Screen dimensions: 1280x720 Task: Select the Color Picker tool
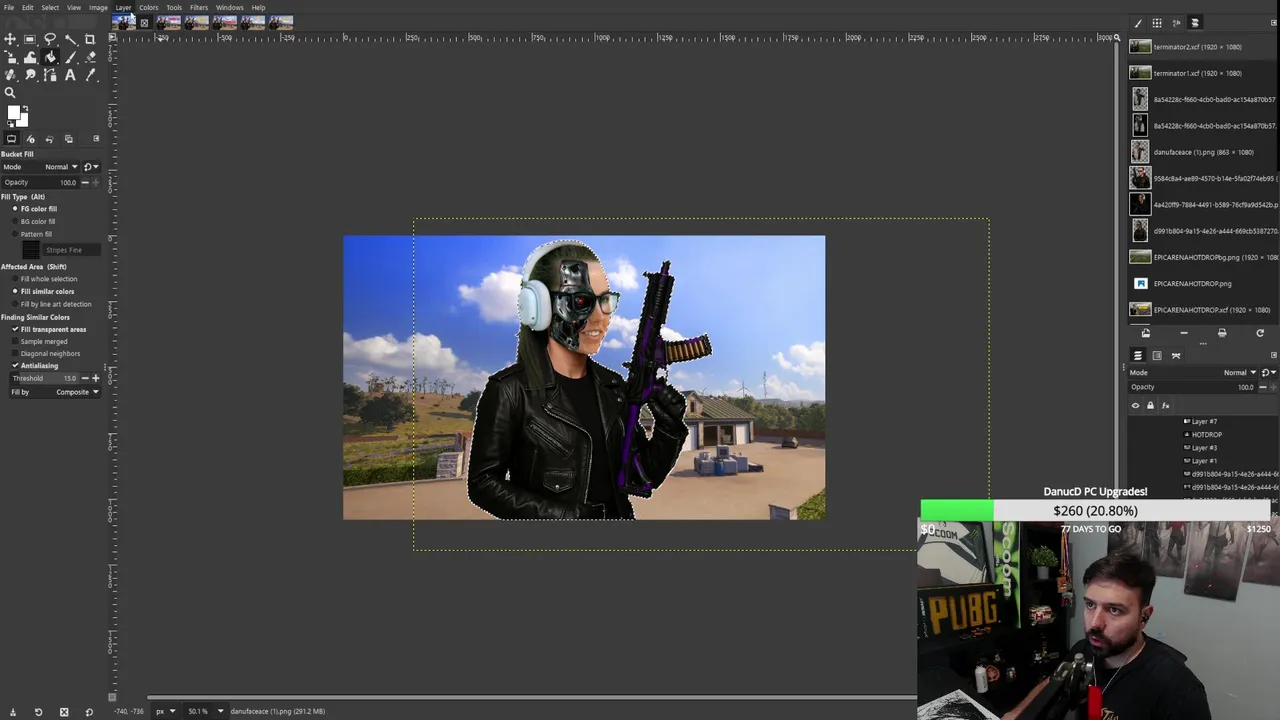coord(90,74)
